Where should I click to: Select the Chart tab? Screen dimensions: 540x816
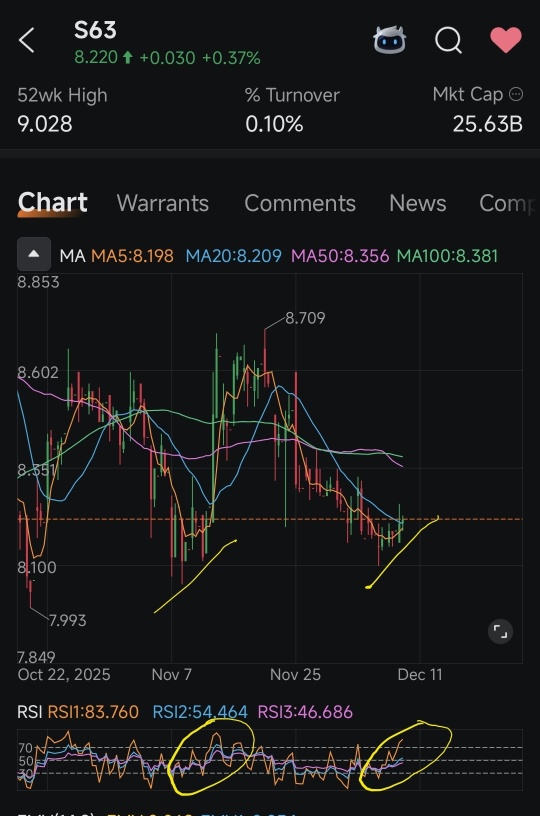click(53, 202)
